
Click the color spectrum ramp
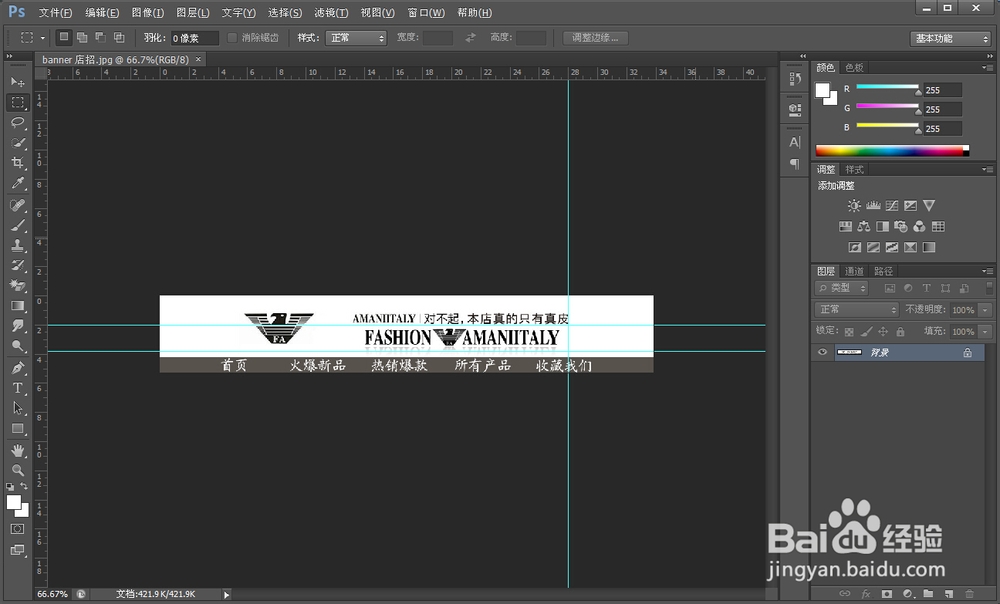click(x=892, y=151)
